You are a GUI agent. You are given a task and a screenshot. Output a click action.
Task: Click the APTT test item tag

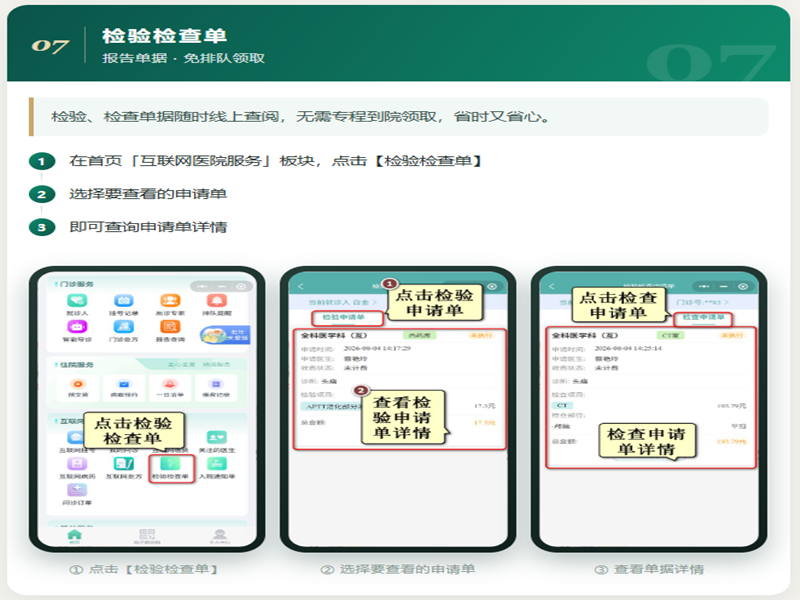click(x=332, y=407)
